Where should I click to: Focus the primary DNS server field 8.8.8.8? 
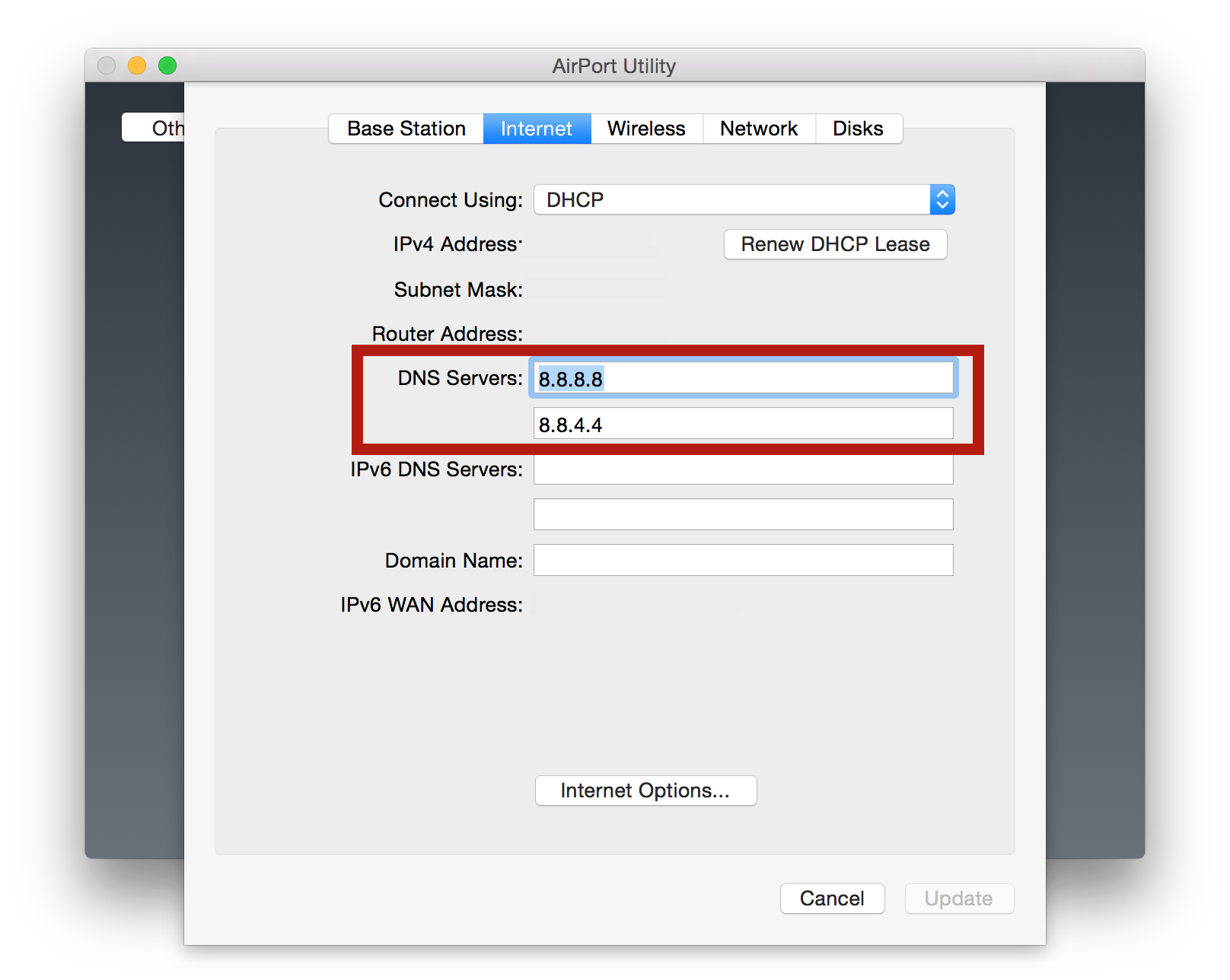pyautogui.click(x=744, y=378)
